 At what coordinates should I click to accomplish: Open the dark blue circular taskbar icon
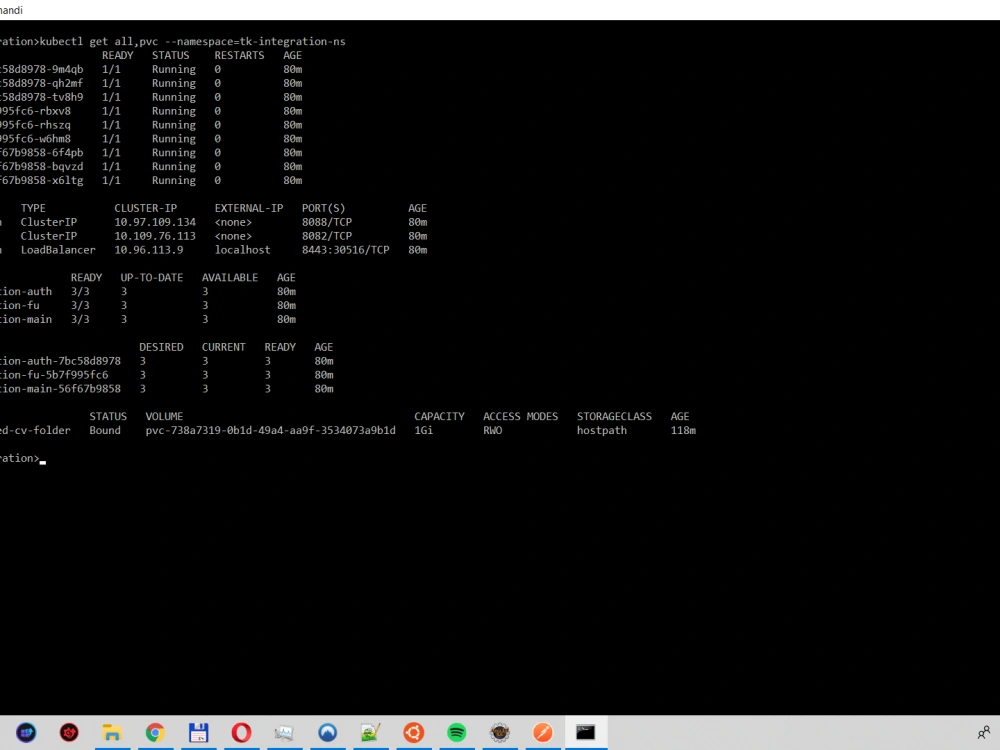pos(26,732)
